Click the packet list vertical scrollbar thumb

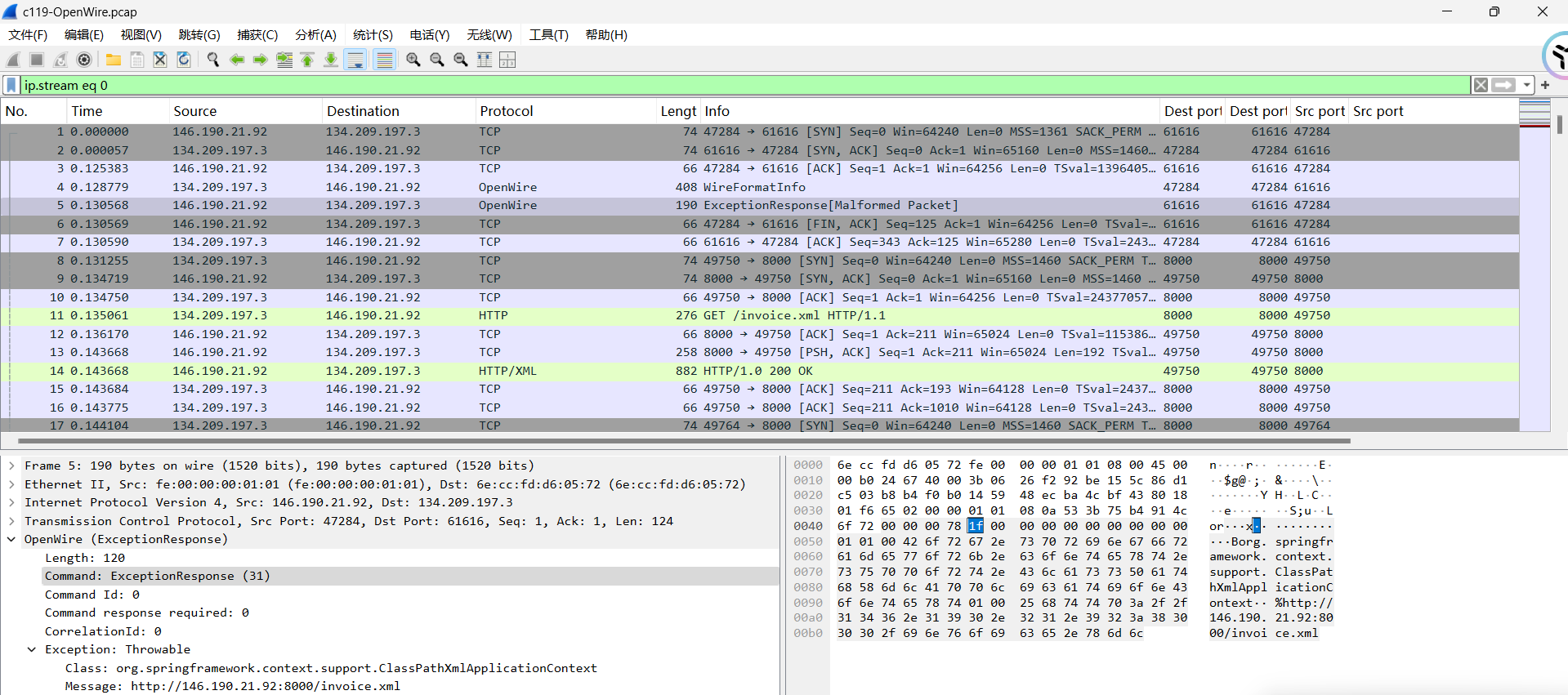[1560, 124]
